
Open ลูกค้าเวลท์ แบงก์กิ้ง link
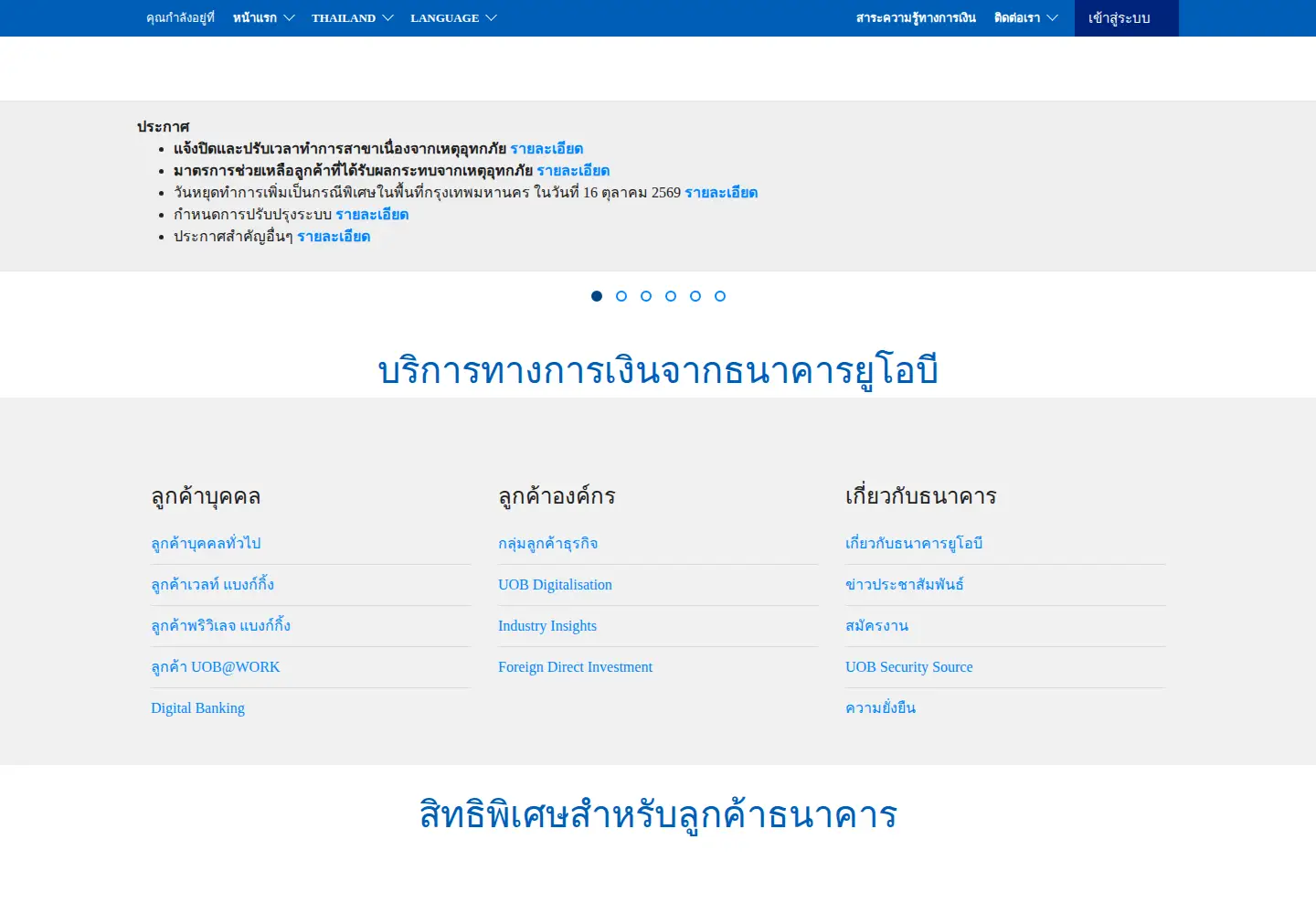click(212, 585)
